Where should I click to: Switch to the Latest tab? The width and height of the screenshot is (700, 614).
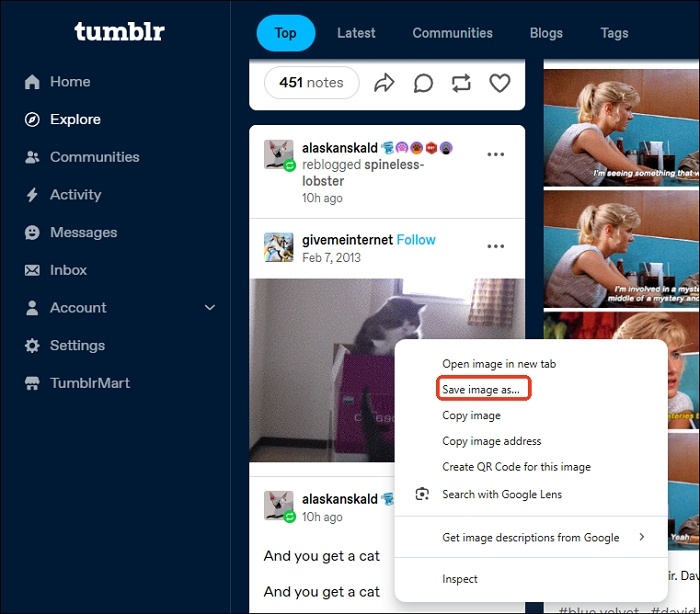(356, 33)
